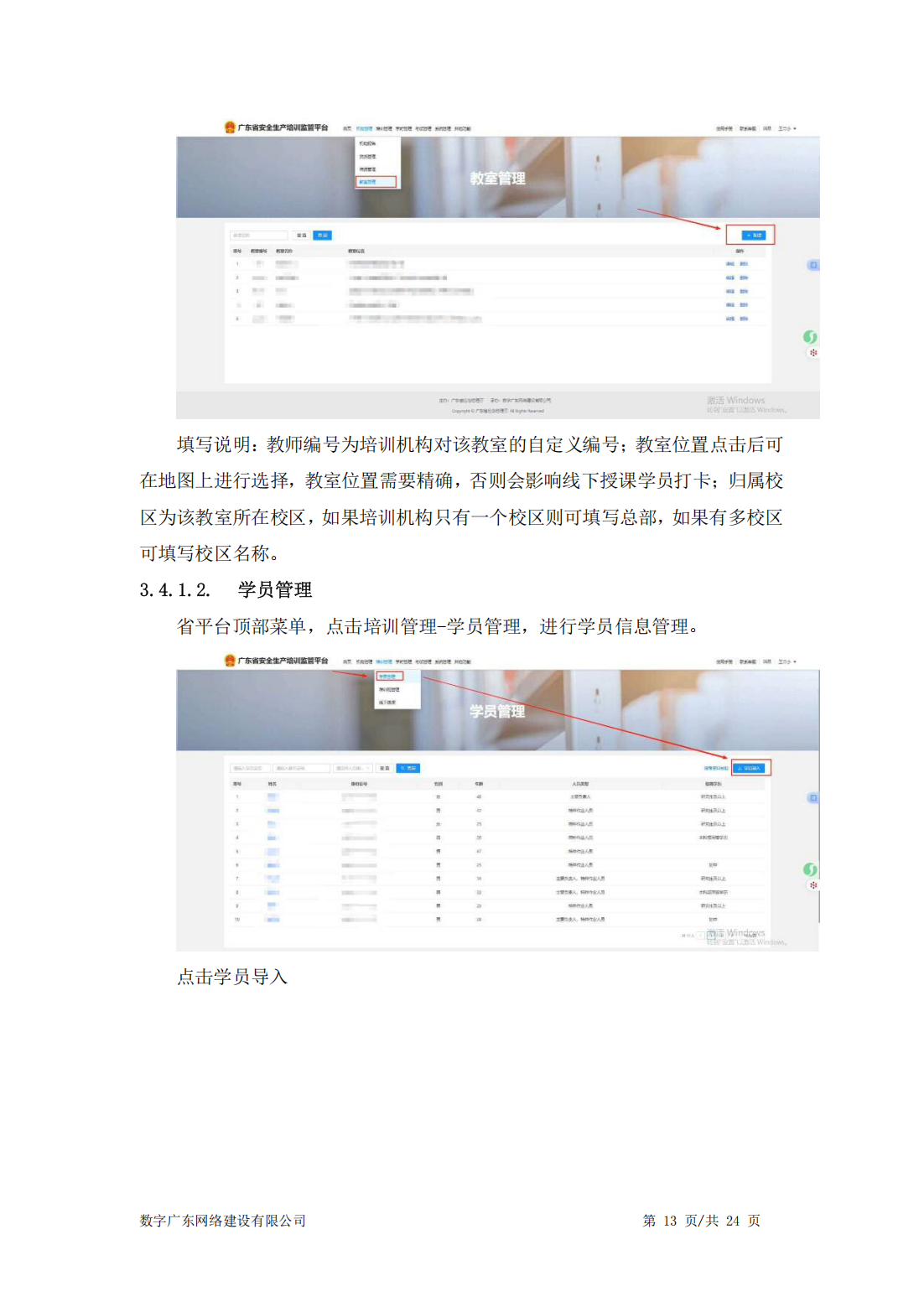The image size is (924, 1307).
Task: Click the ID number search field
Action: [x=301, y=768]
